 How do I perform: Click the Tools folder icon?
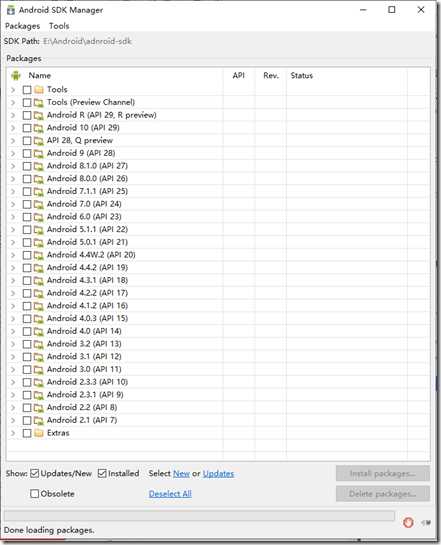[x=39, y=90]
